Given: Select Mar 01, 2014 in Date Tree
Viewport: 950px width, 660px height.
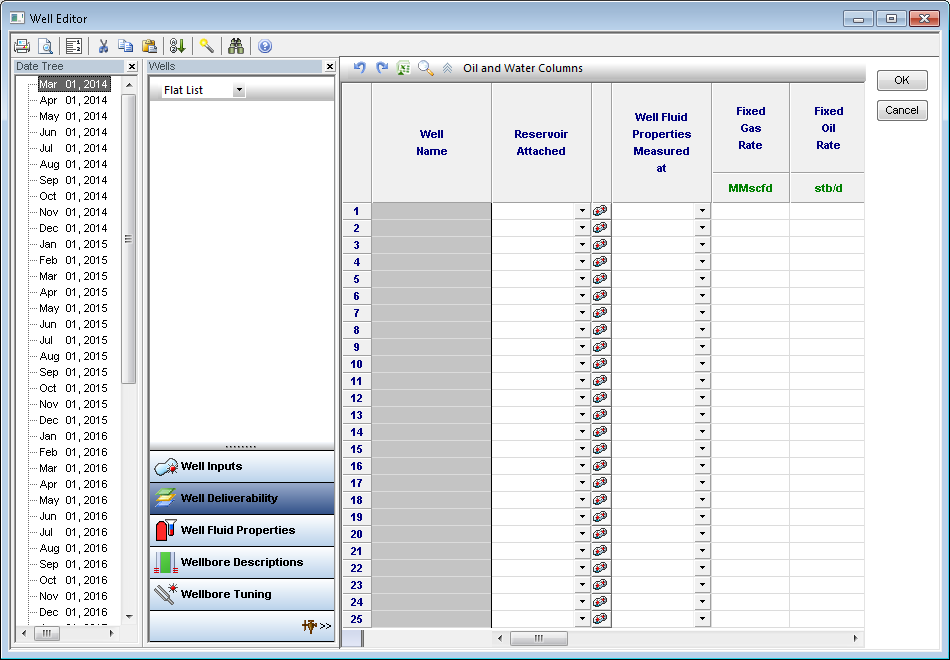Looking at the screenshot, I should [73, 84].
